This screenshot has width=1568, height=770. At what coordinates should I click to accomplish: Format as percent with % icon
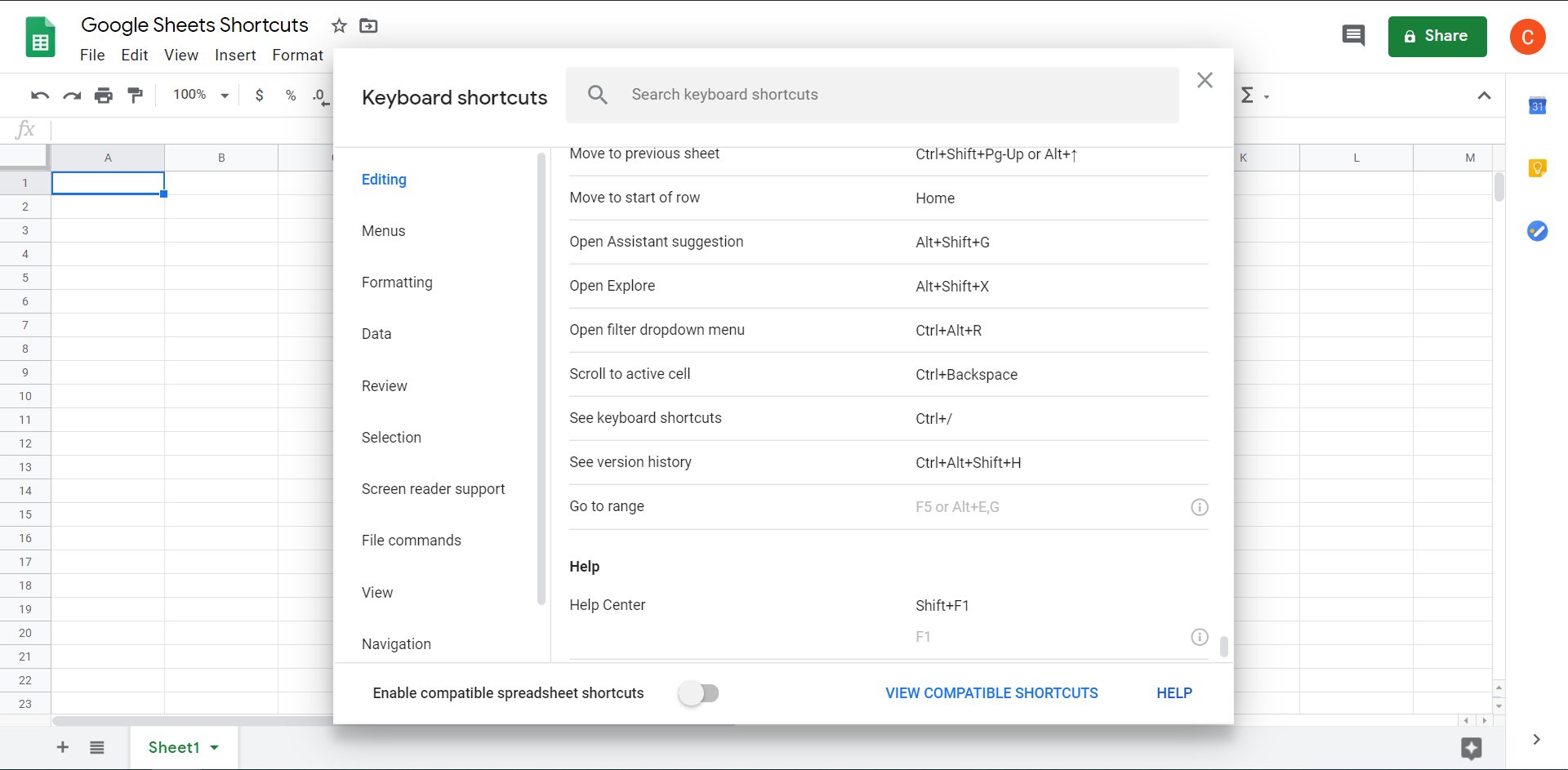[291, 96]
